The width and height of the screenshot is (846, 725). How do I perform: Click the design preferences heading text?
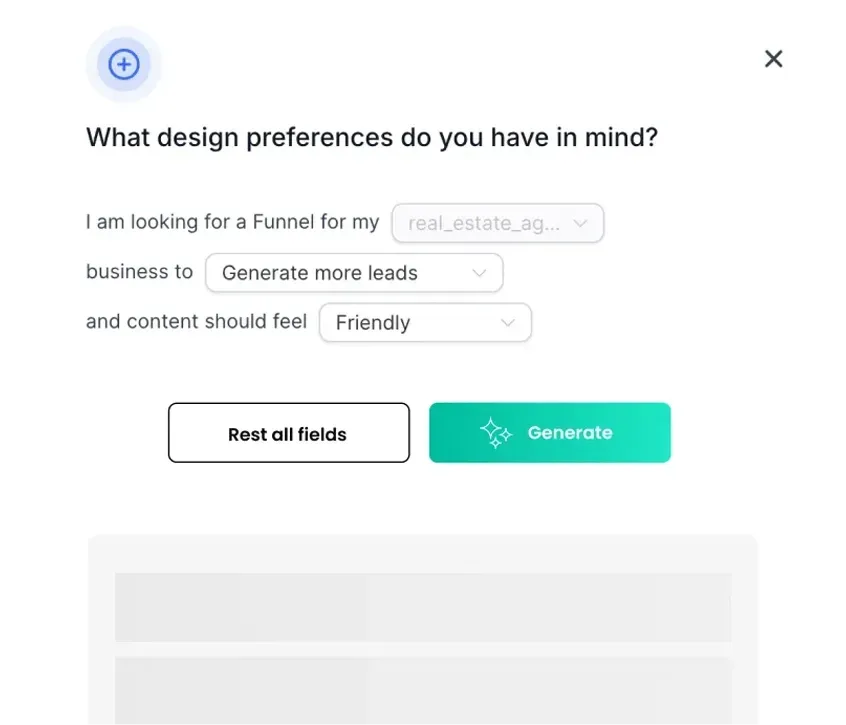point(372,137)
